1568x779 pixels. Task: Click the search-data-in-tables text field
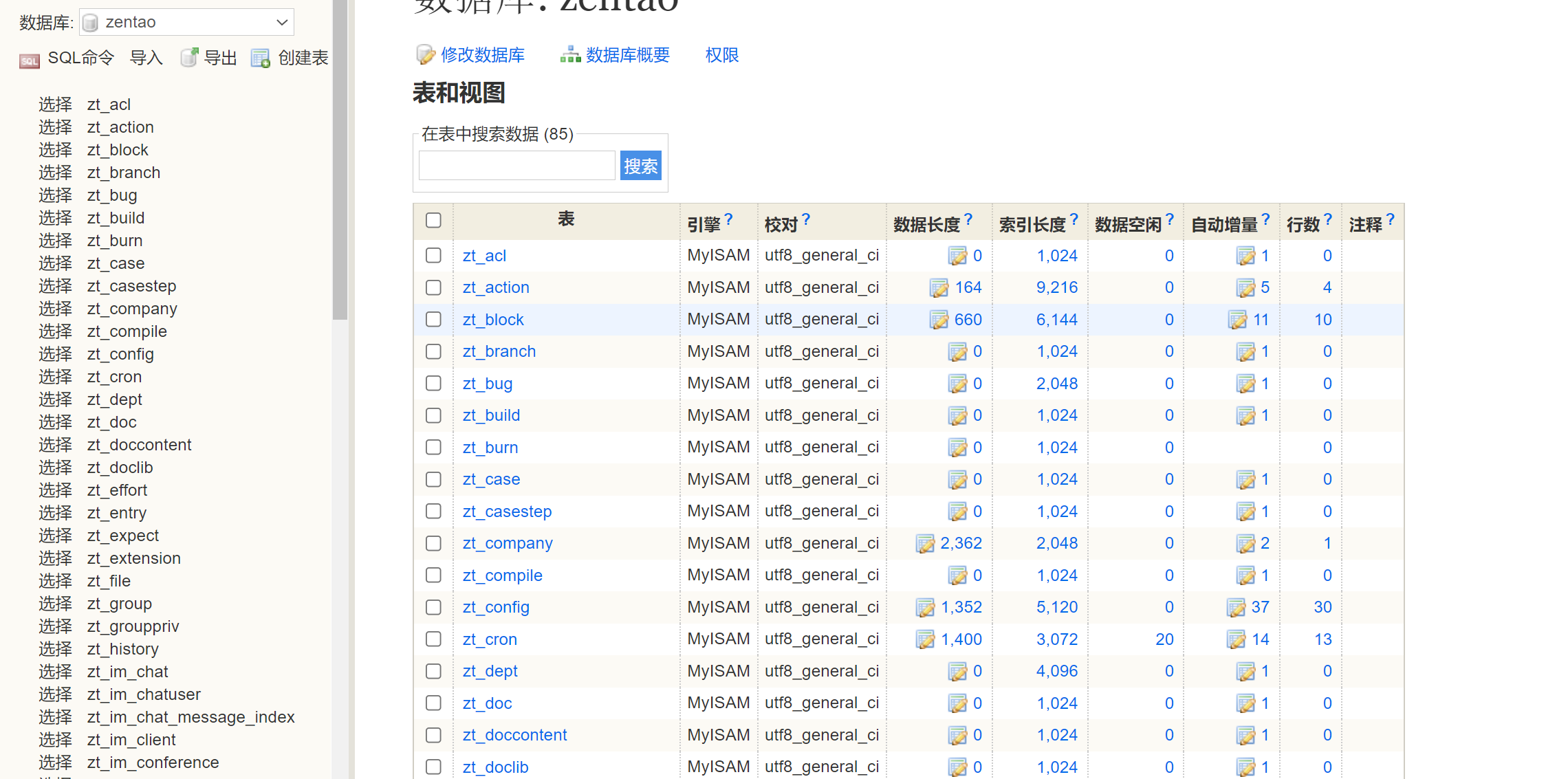[x=516, y=166]
